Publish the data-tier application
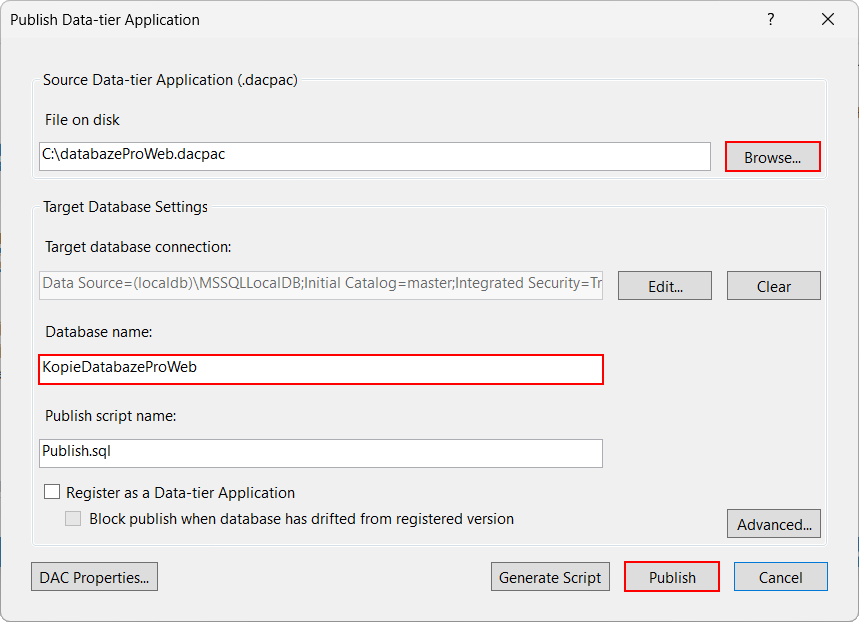 671,576
